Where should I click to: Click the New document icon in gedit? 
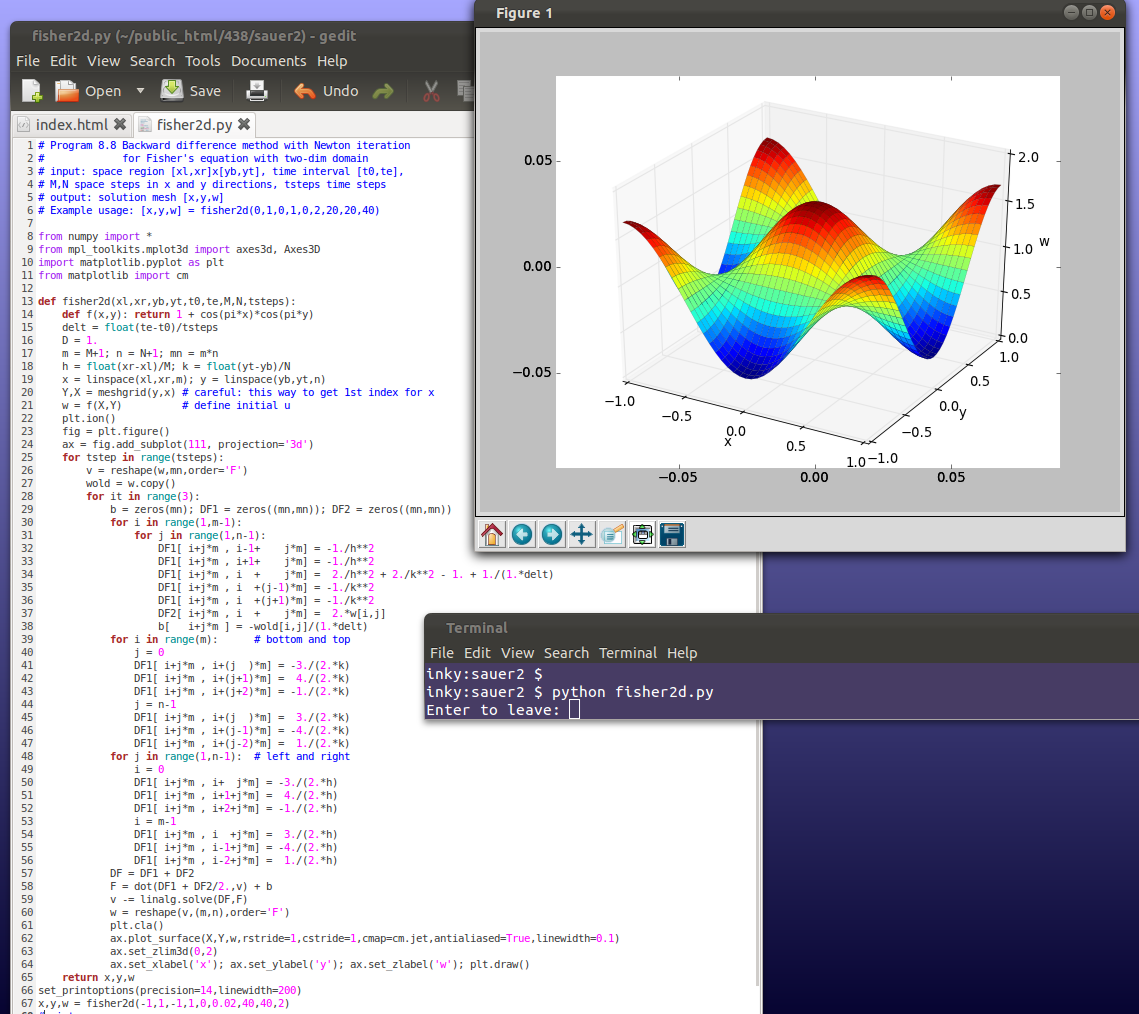(32, 91)
